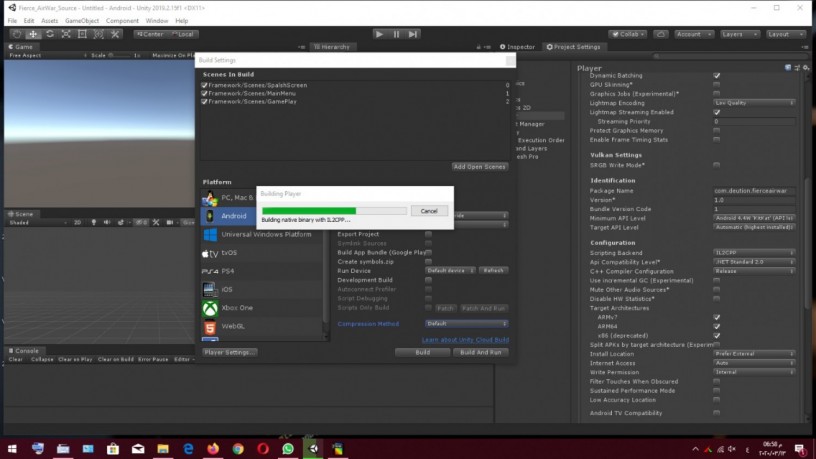Open WhatsApp from the taskbar
Image resolution: width=816 pixels, height=459 pixels.
[288, 449]
